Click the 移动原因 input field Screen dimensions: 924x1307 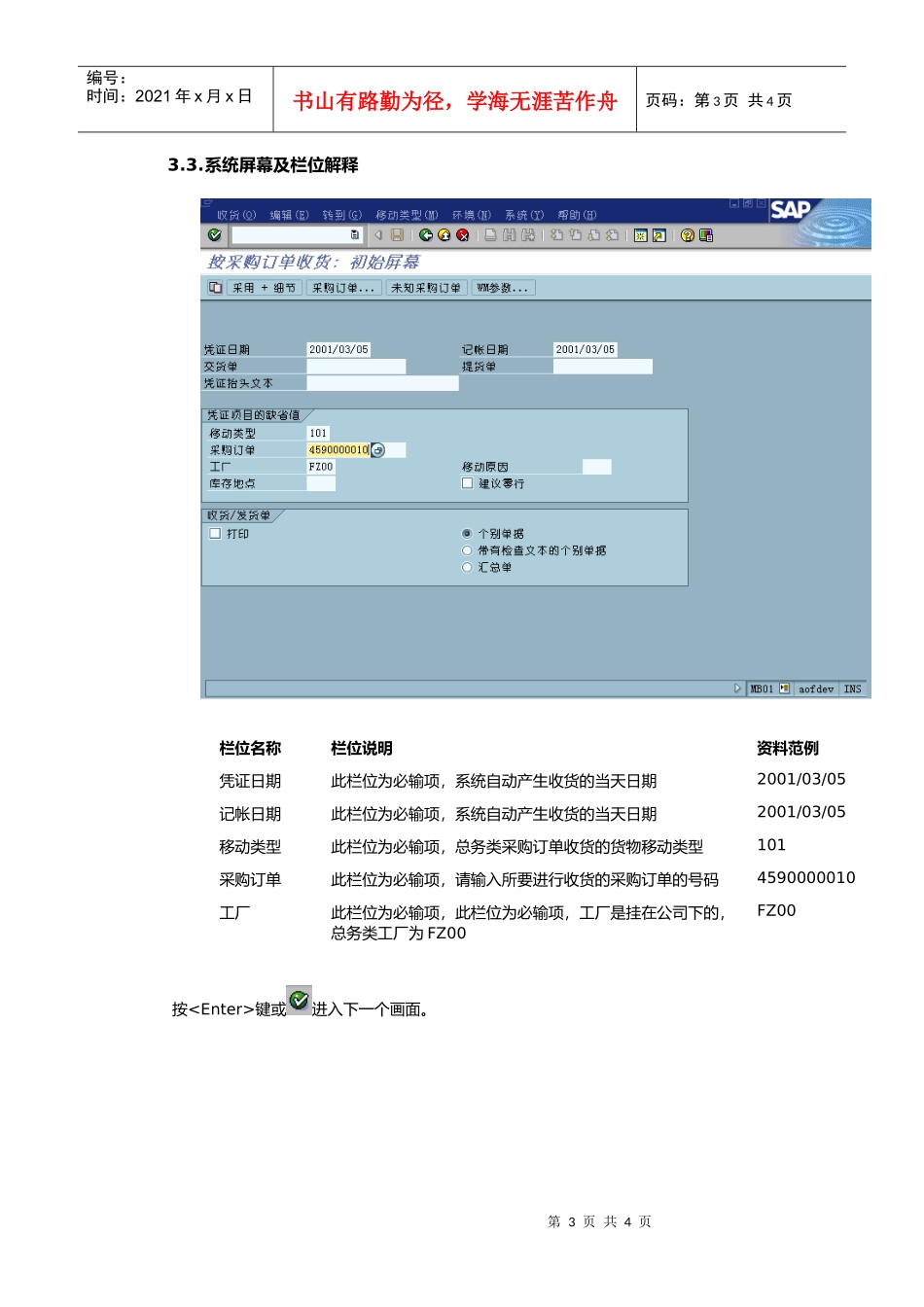click(597, 467)
